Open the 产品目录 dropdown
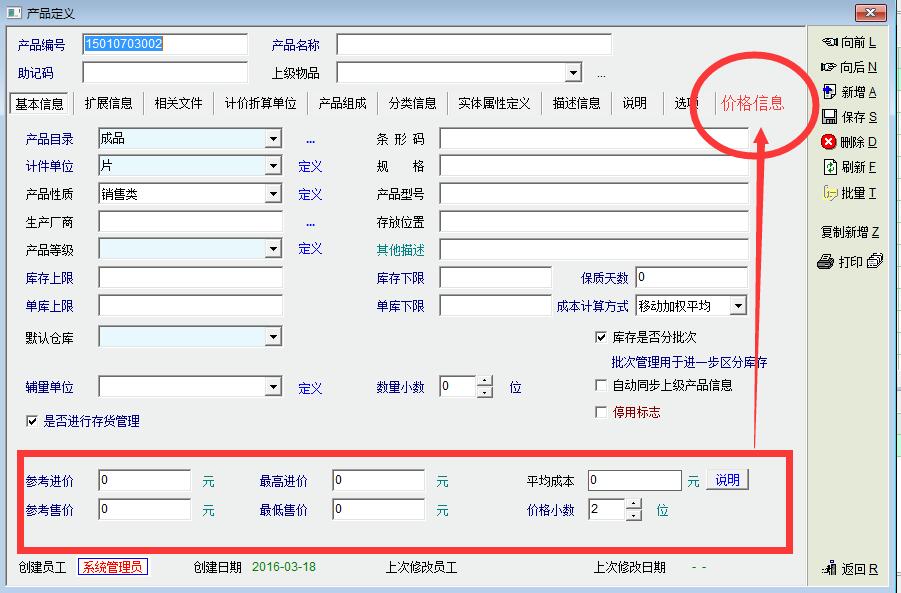This screenshot has width=901, height=593. 273,140
